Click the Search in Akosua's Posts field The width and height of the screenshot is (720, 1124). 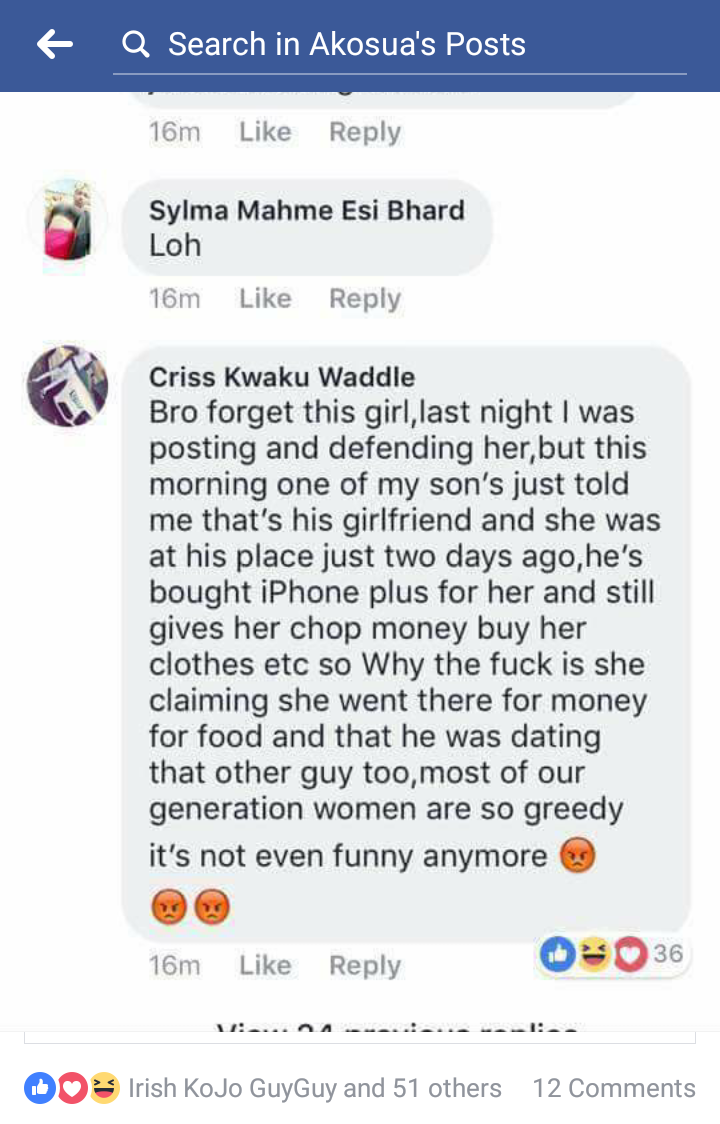(400, 44)
